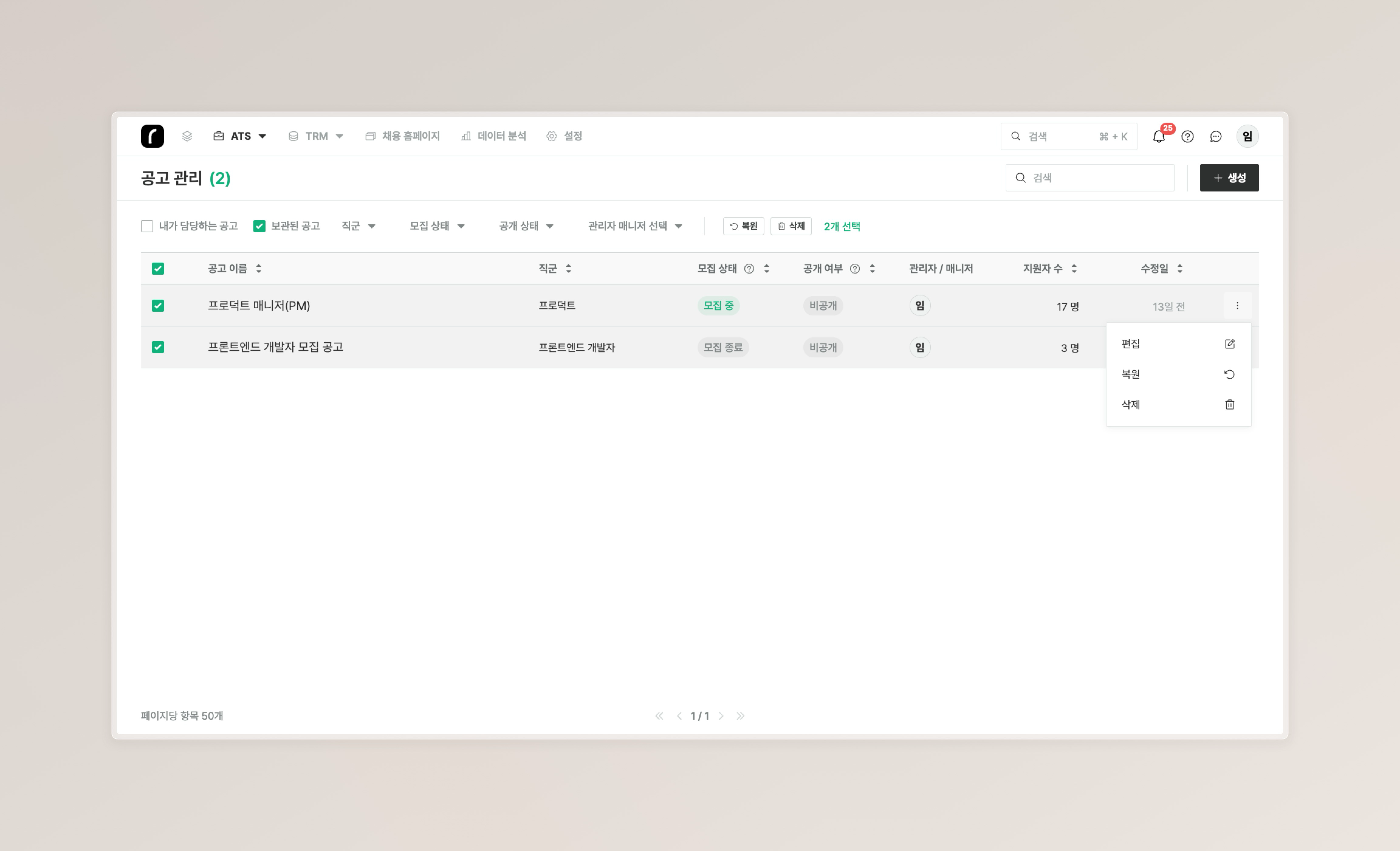Click the 생성 button
This screenshot has height=851, width=1400.
1230,178
